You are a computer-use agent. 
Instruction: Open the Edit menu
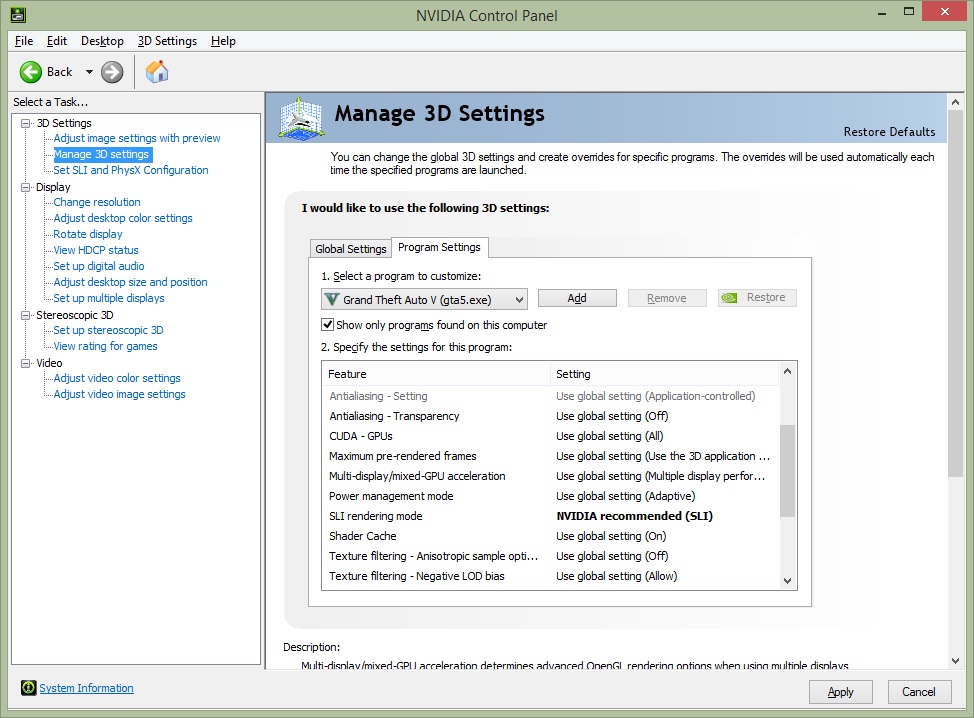pyautogui.click(x=57, y=41)
